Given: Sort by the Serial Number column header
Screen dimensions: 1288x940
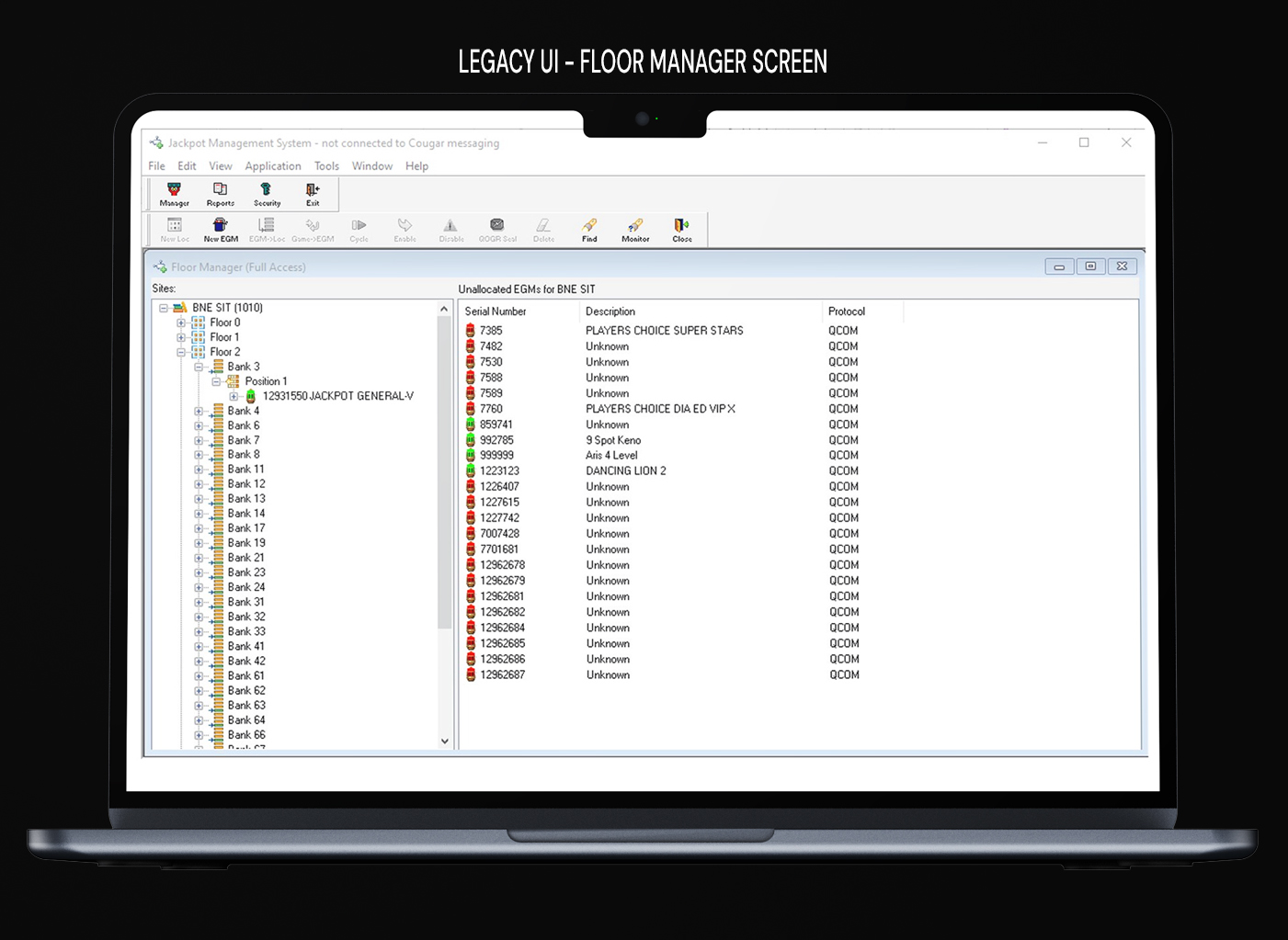Looking at the screenshot, I should pyautogui.click(x=519, y=311).
